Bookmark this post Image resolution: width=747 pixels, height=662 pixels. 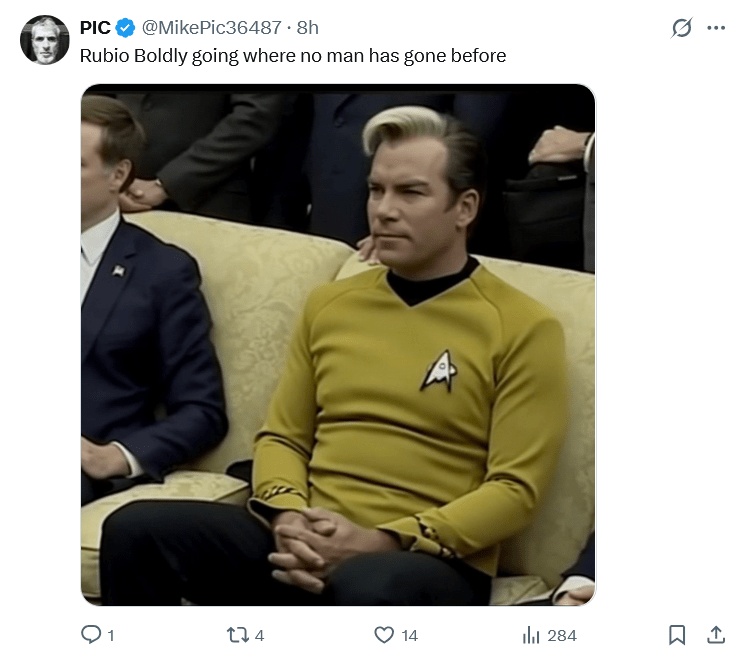coord(677,635)
